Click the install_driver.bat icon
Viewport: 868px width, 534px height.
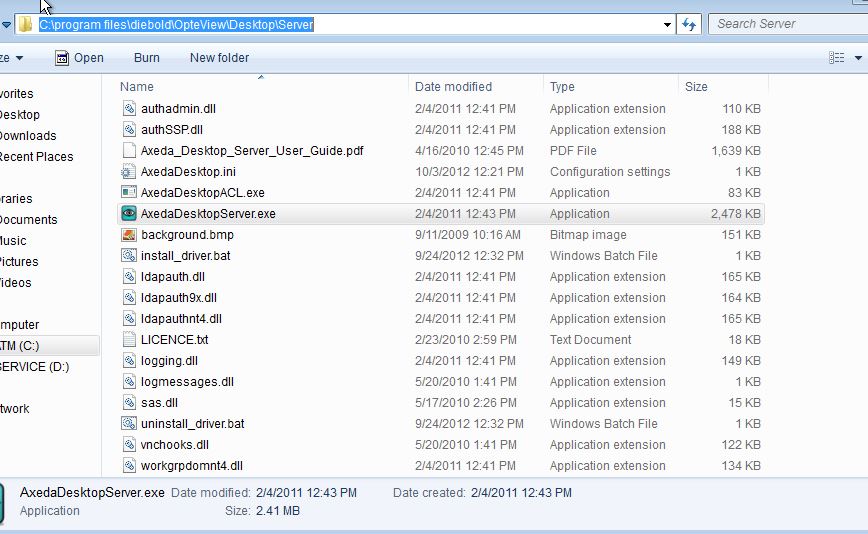click(129, 256)
